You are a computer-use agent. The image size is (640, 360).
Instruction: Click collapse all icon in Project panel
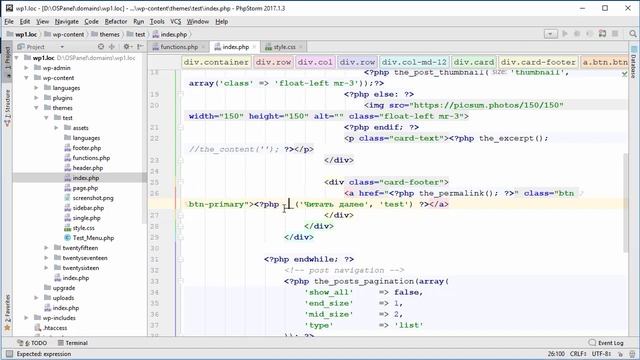pyautogui.click(x=112, y=47)
